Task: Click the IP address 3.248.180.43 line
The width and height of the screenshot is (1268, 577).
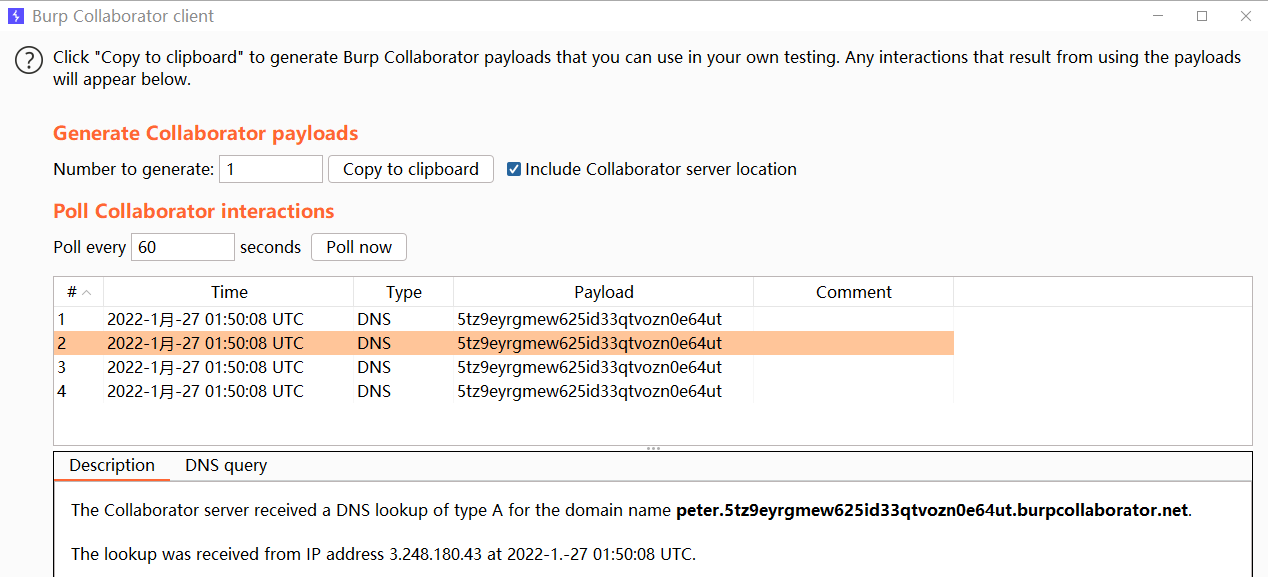Action: coord(383,554)
